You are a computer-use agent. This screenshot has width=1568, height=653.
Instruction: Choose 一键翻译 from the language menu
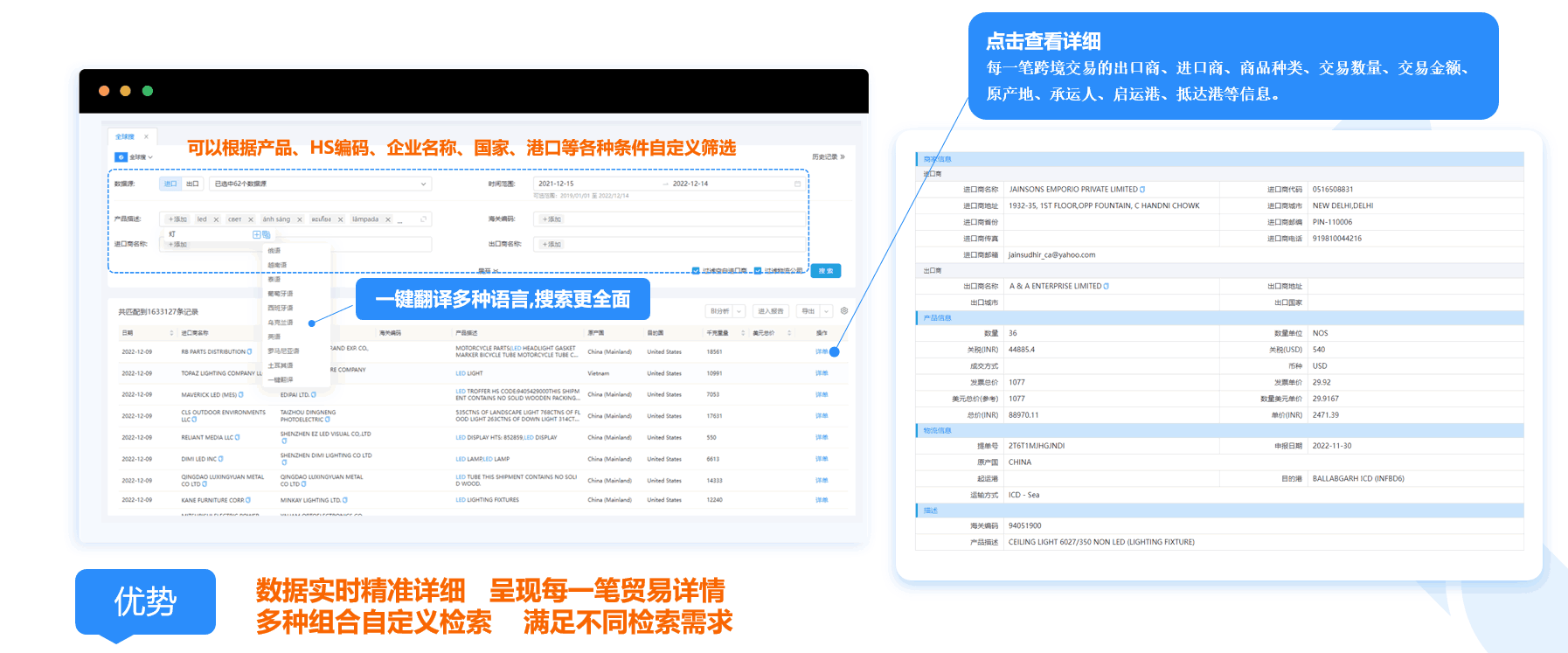click(x=281, y=379)
